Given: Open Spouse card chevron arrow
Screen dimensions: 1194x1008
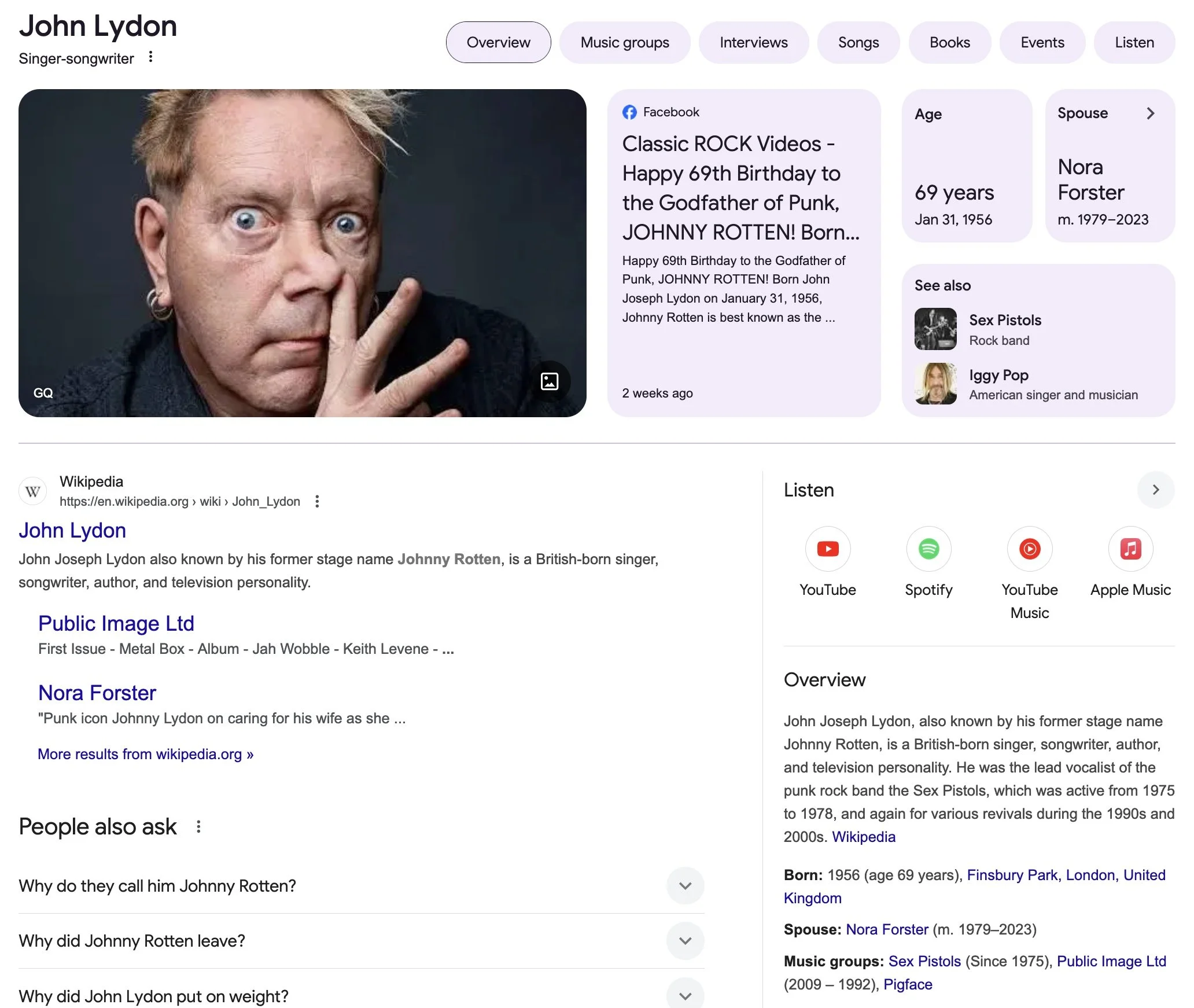Looking at the screenshot, I should coord(1150,113).
